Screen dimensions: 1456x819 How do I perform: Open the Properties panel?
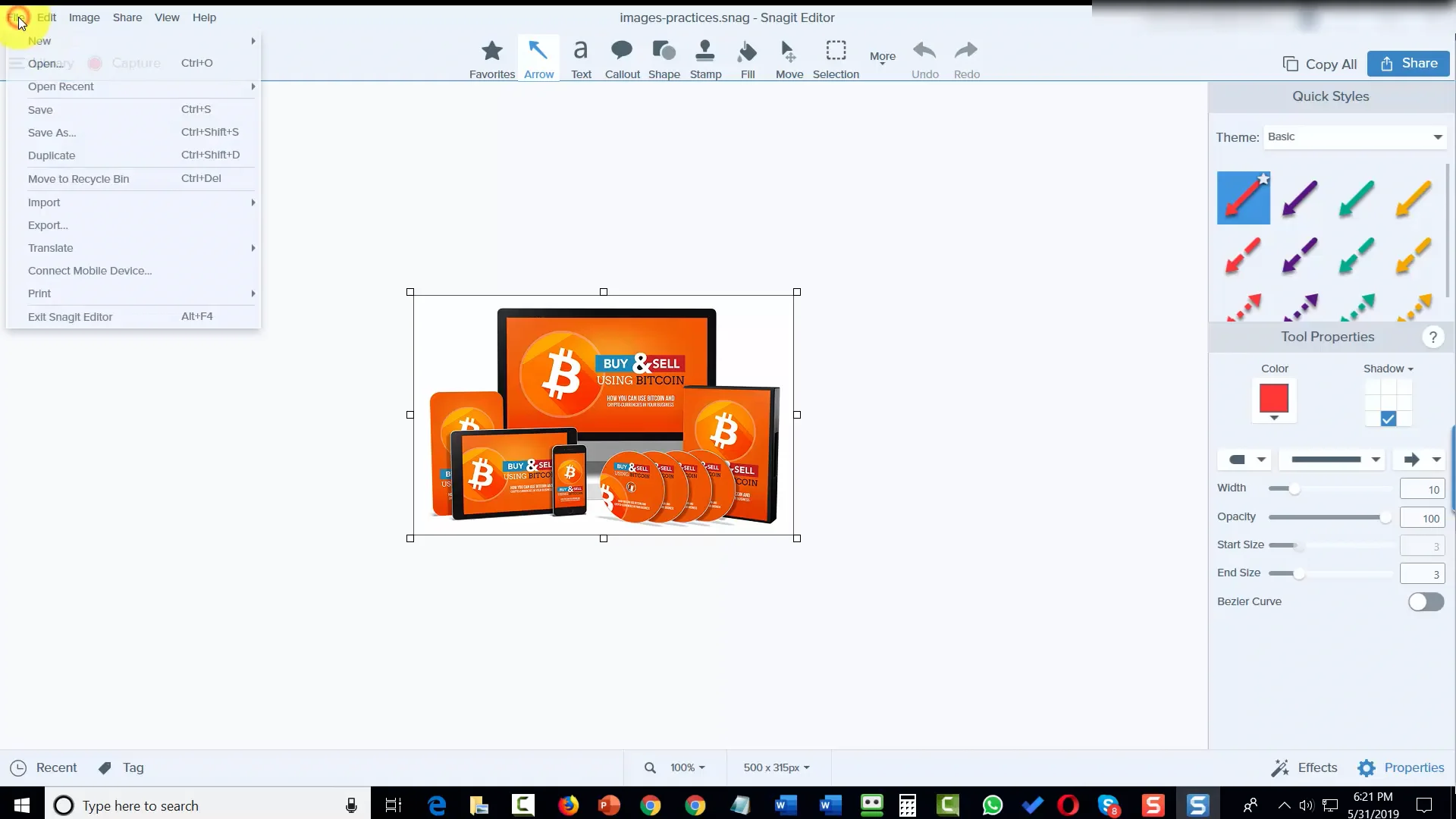[1401, 767]
